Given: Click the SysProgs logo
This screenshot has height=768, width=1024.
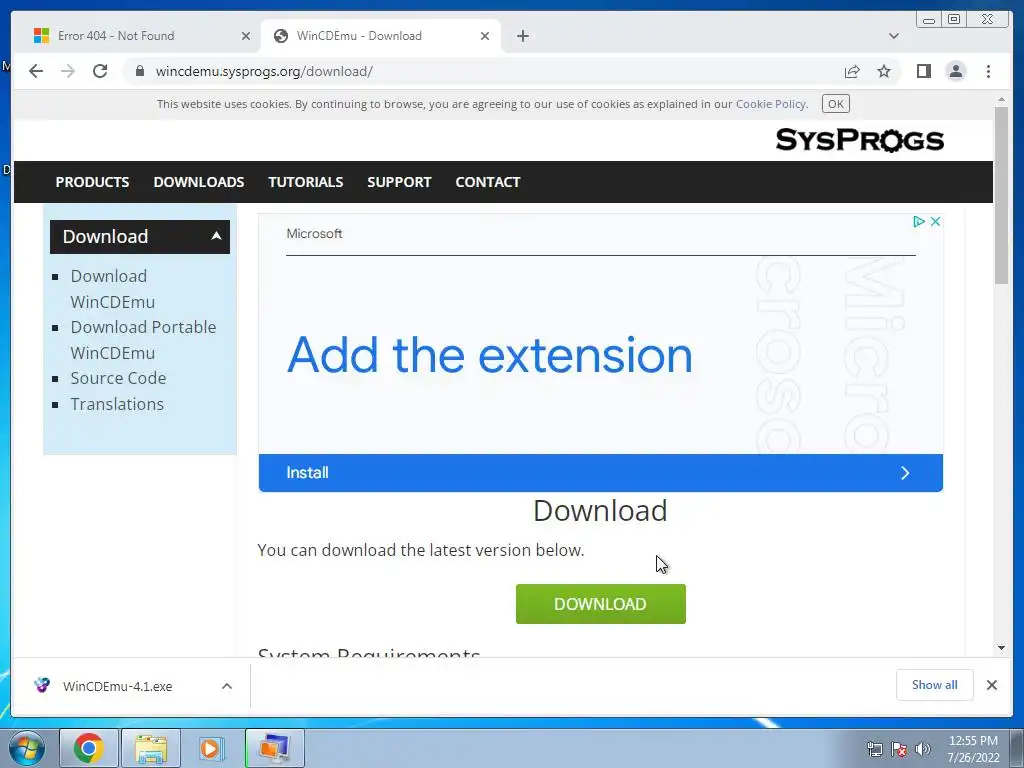Looking at the screenshot, I should 859,140.
